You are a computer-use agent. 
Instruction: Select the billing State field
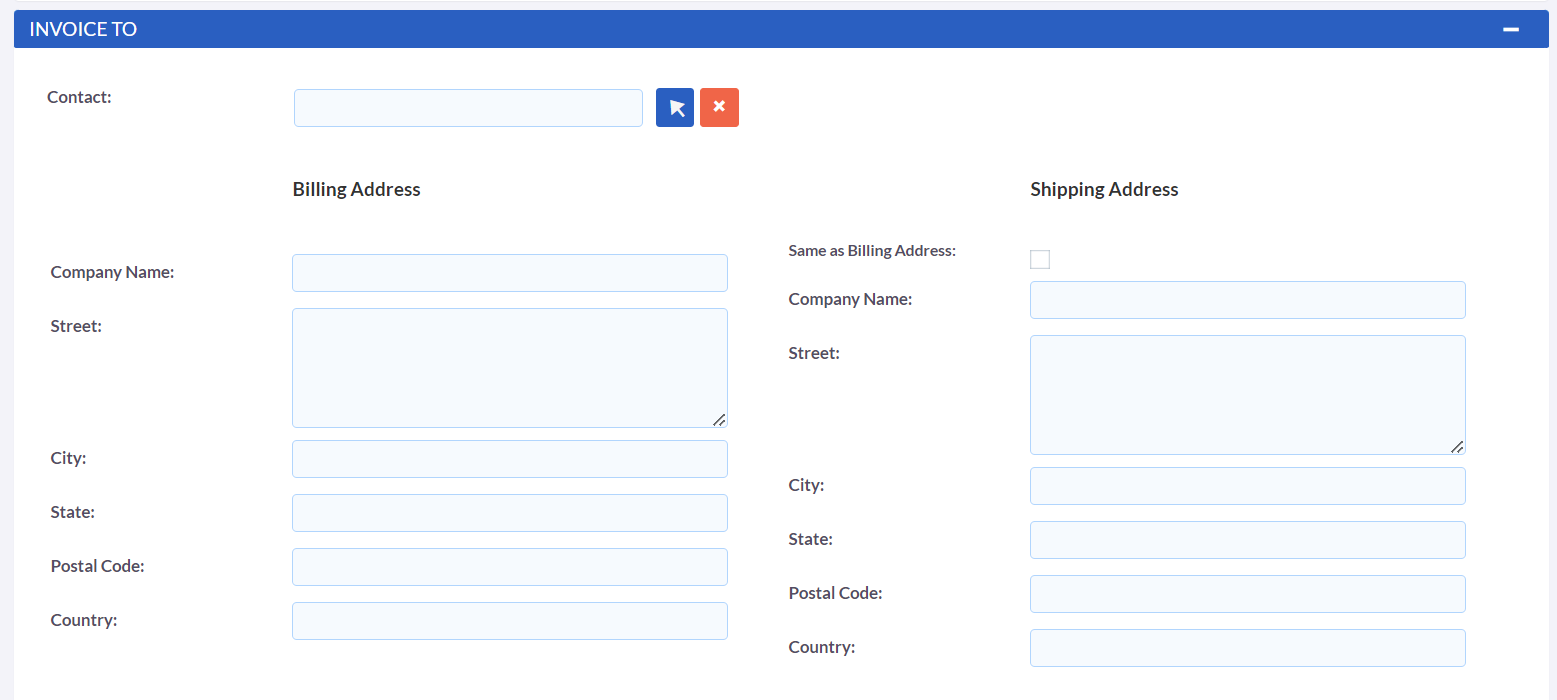click(509, 513)
